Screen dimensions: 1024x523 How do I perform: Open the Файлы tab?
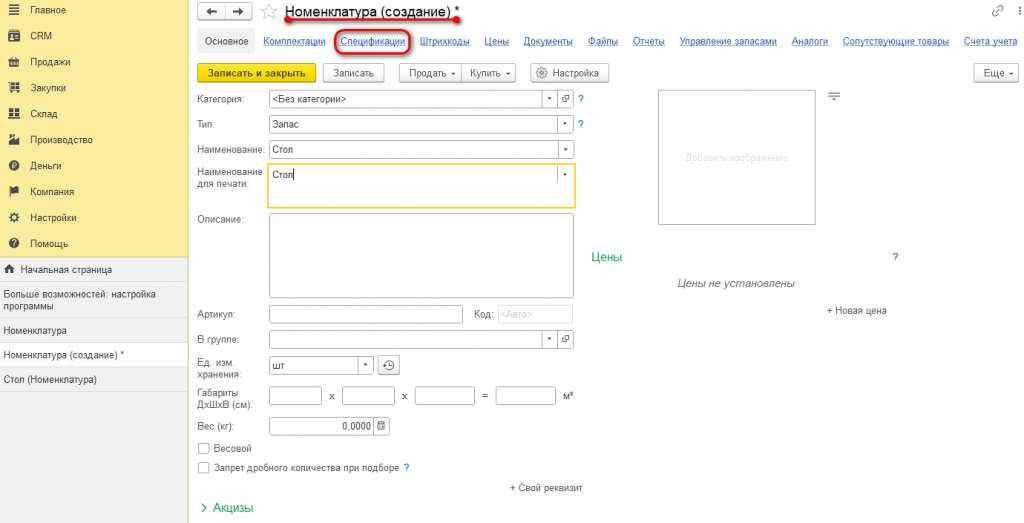[603, 41]
